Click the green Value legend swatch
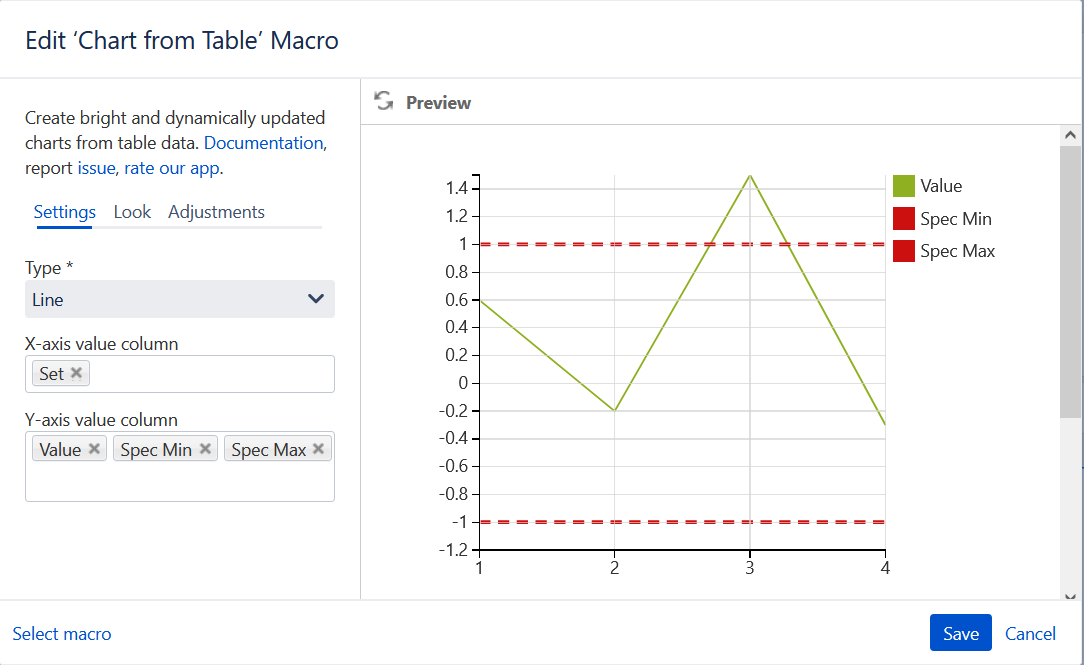The image size is (1084, 665). pyautogui.click(x=904, y=186)
